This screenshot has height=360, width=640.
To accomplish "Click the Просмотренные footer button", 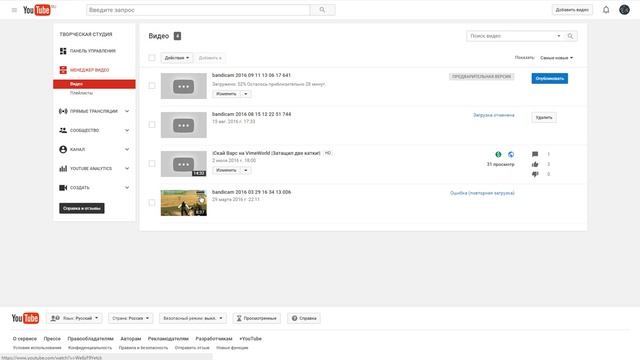I will click(257, 318).
